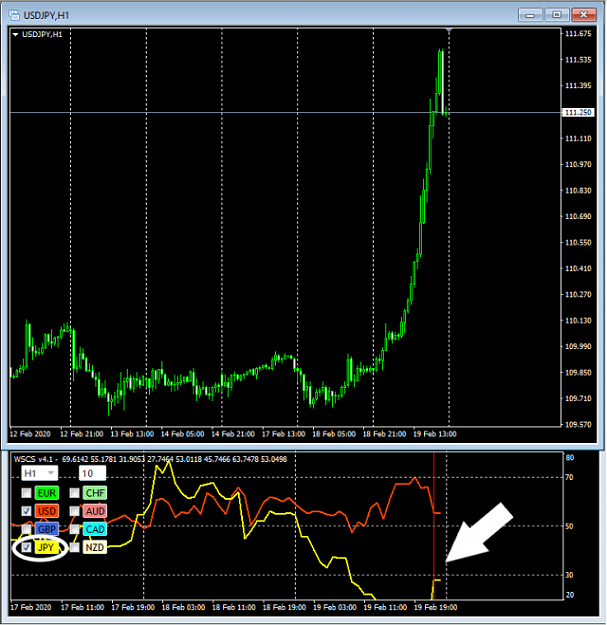Click the 17 Feb 2020 indicator date label
The image size is (607, 625).
(x=31, y=607)
